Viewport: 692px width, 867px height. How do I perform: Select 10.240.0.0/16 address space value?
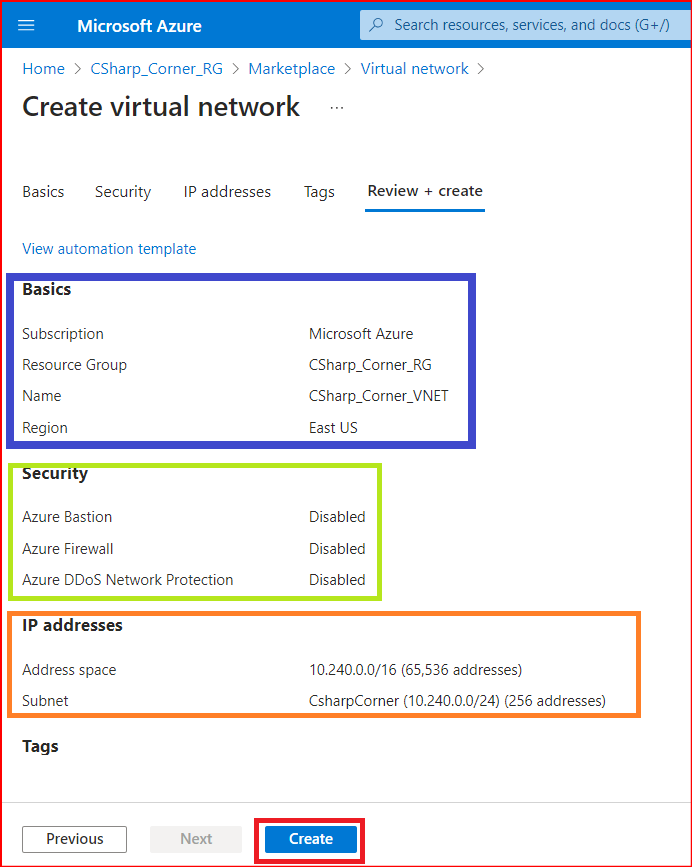click(416, 670)
